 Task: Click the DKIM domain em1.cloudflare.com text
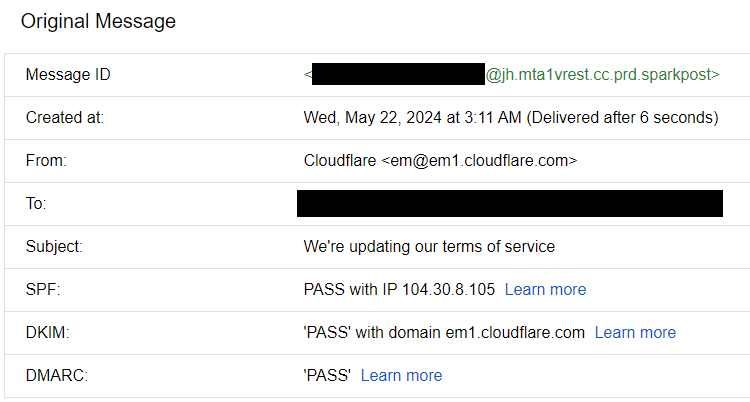click(x=515, y=333)
